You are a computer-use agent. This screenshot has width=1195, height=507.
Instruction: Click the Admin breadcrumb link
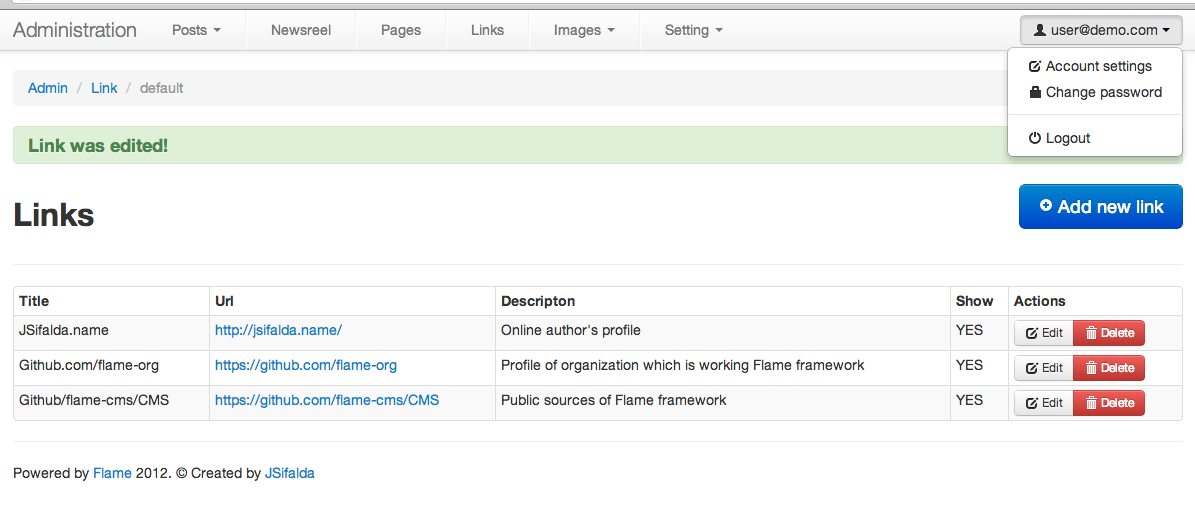(x=48, y=88)
